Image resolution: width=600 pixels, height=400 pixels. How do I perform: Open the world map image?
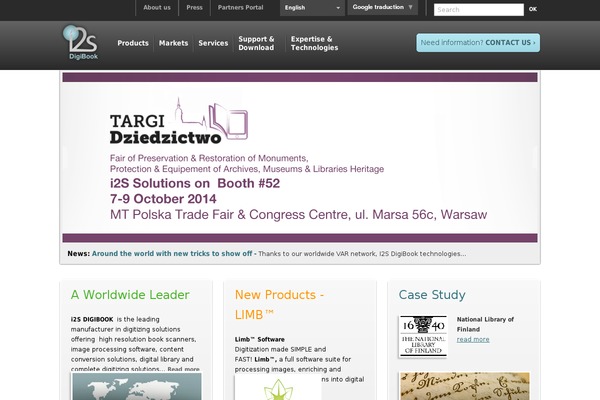[137, 387]
